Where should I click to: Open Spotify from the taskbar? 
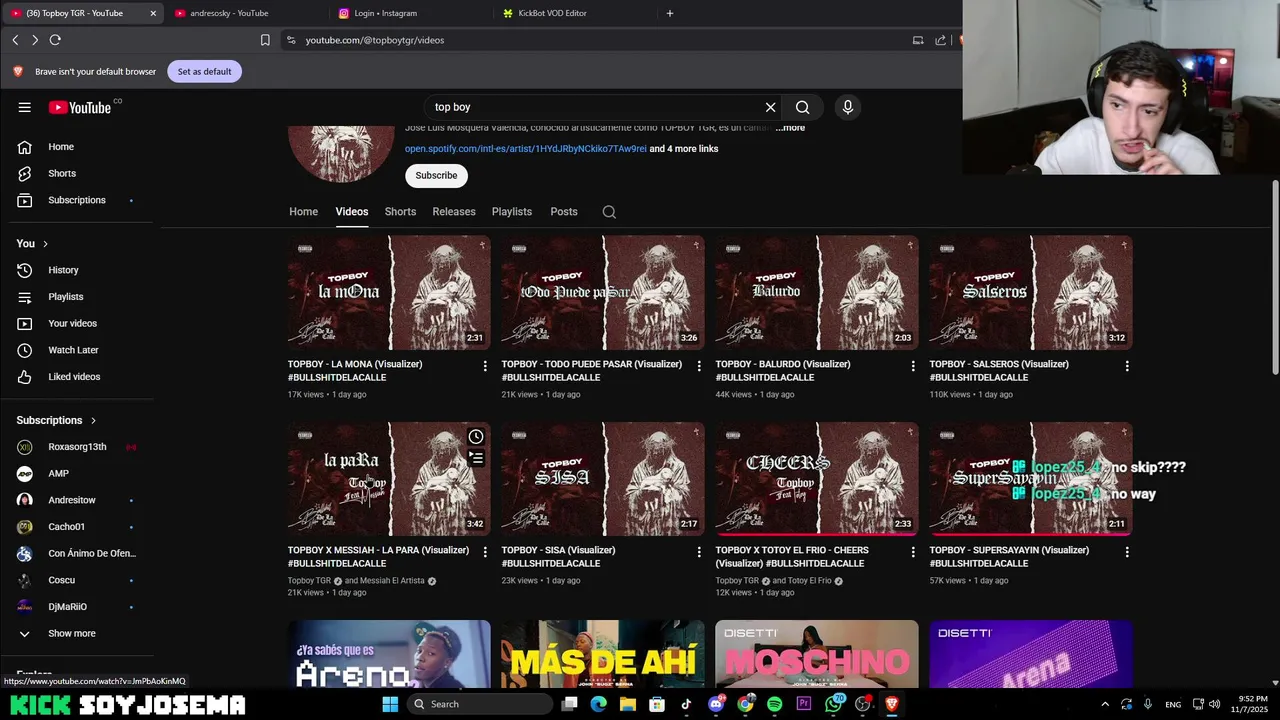coord(775,704)
